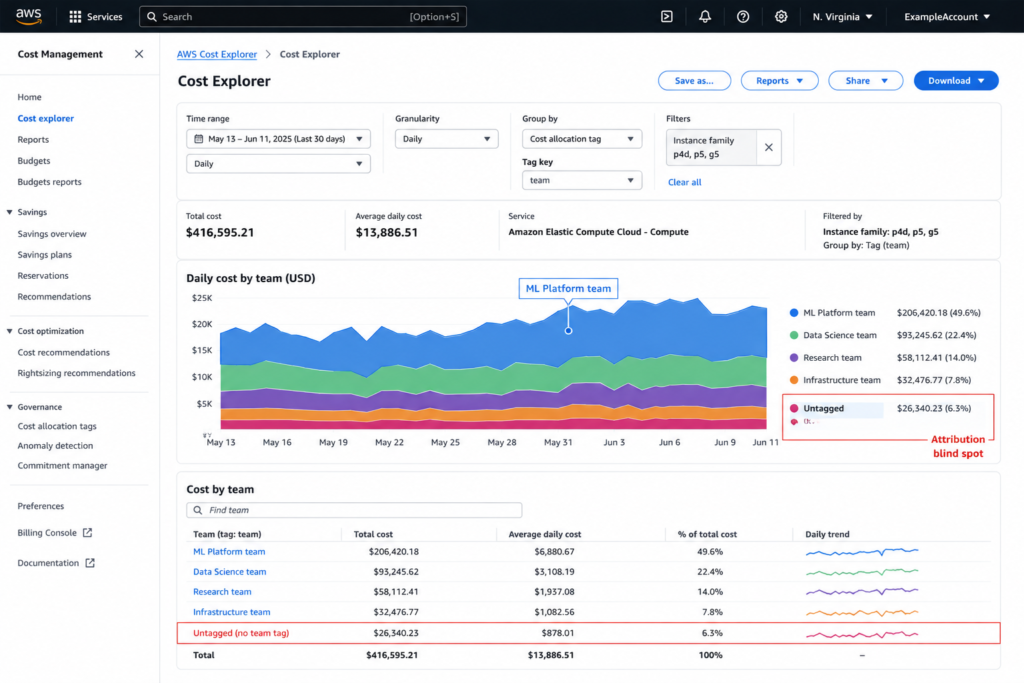Open Budgets reports in sidebar
Viewport: 1024px width, 683px height.
point(50,182)
